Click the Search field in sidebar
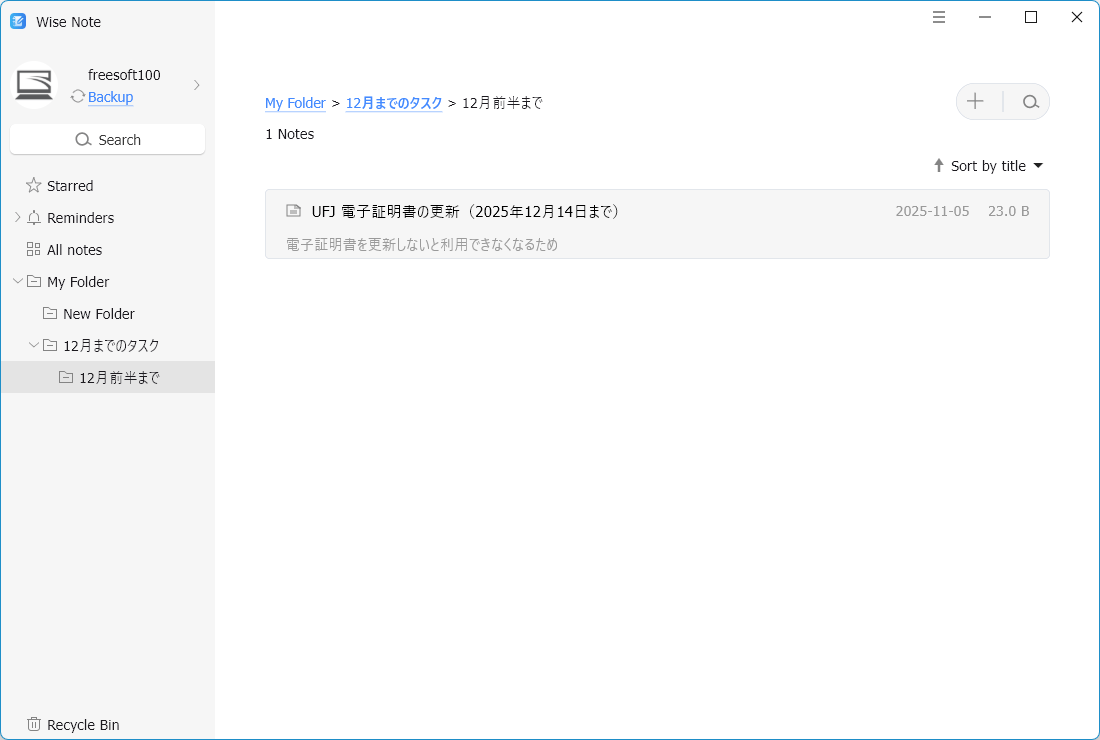The height and width of the screenshot is (740, 1100). click(x=107, y=140)
